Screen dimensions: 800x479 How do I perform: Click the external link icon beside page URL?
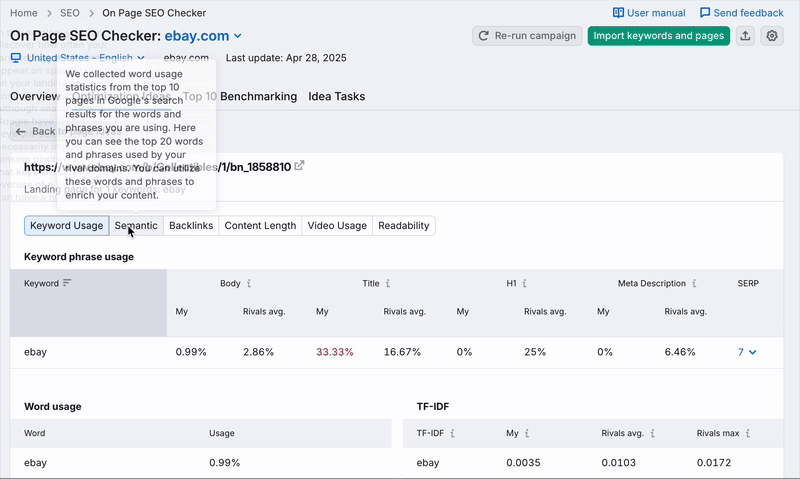[x=299, y=167]
